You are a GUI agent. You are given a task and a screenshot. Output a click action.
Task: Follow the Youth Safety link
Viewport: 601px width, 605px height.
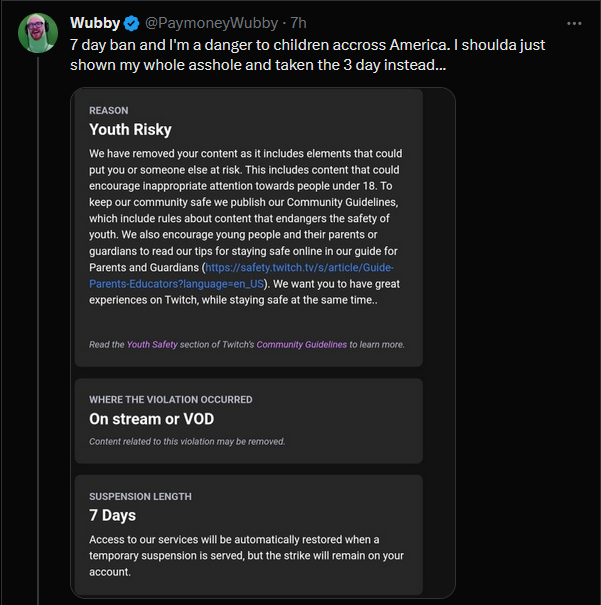point(149,344)
